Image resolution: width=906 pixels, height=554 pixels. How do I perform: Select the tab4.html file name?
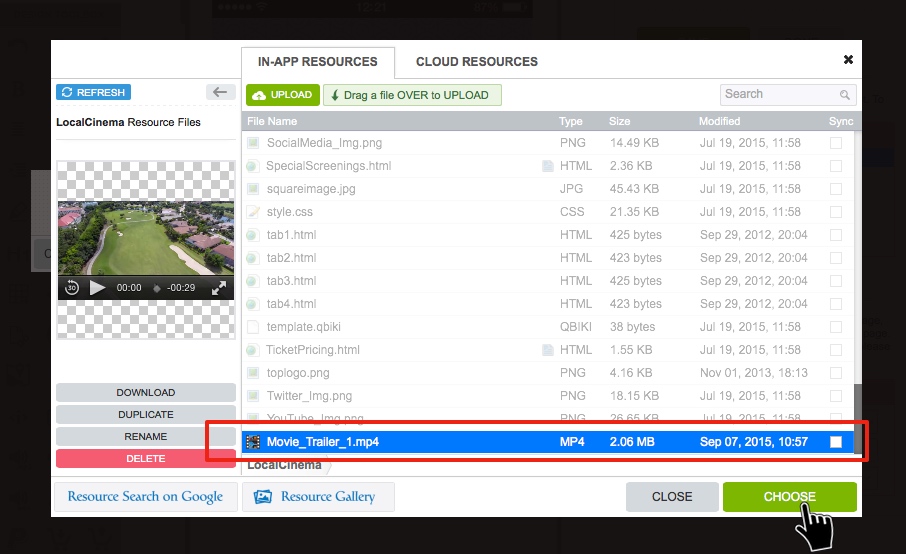tap(291, 304)
